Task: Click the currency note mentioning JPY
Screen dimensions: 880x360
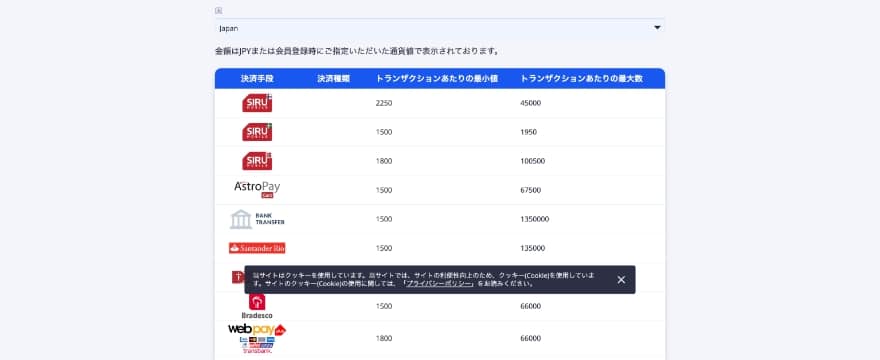Action: click(x=357, y=51)
